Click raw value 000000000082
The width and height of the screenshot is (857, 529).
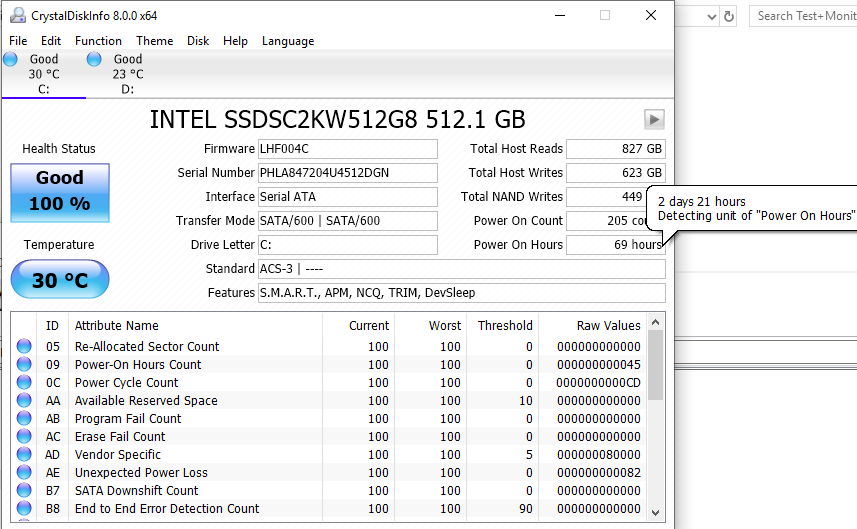click(598, 473)
